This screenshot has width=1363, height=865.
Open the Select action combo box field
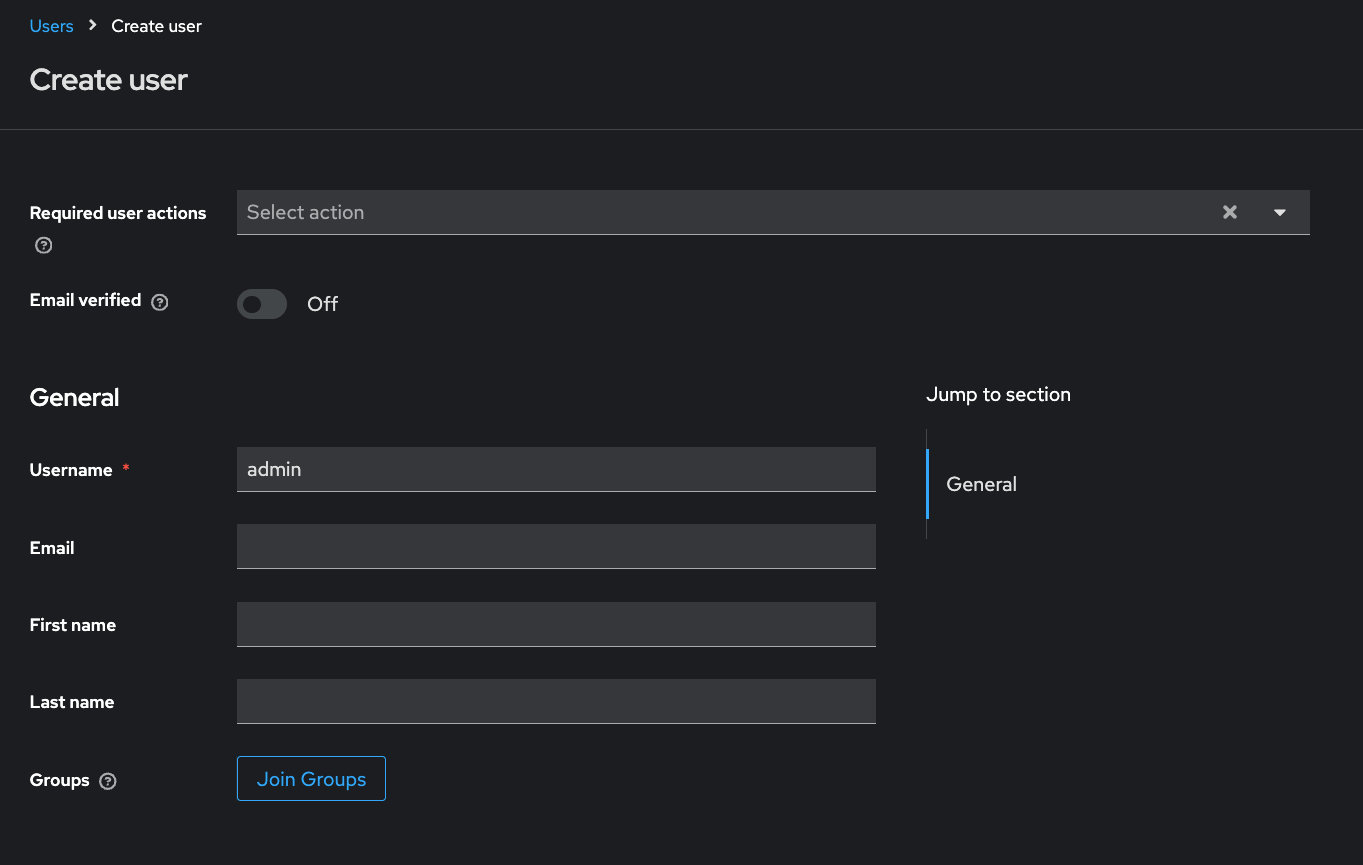[x=720, y=212]
